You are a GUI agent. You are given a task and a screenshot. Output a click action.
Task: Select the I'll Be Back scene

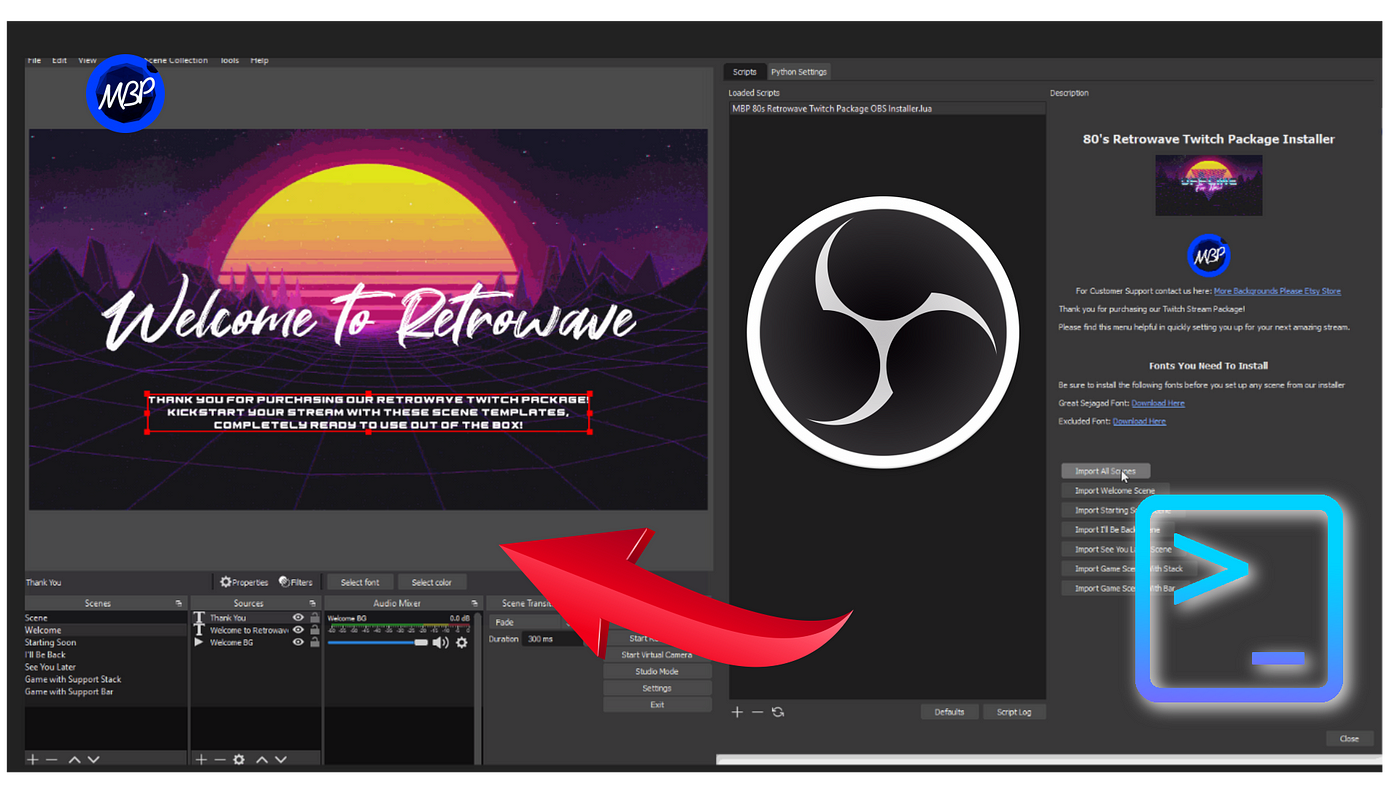coord(106,655)
